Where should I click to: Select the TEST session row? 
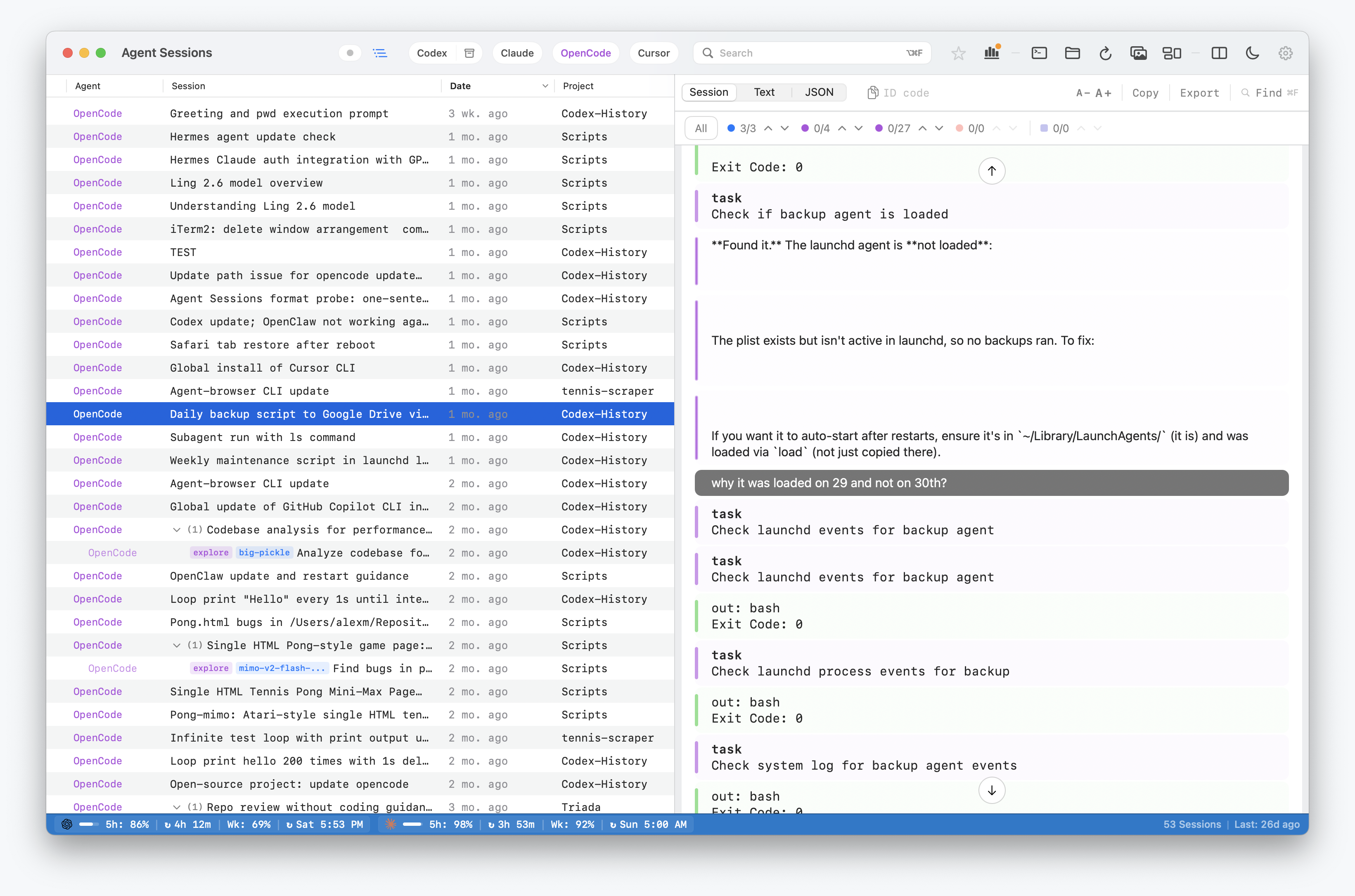click(360, 252)
